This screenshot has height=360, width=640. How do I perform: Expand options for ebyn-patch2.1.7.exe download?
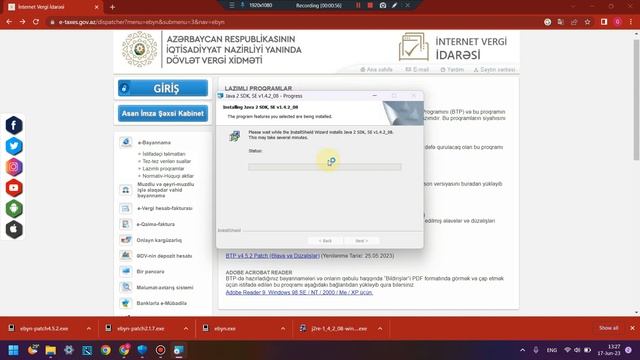[x=186, y=329]
